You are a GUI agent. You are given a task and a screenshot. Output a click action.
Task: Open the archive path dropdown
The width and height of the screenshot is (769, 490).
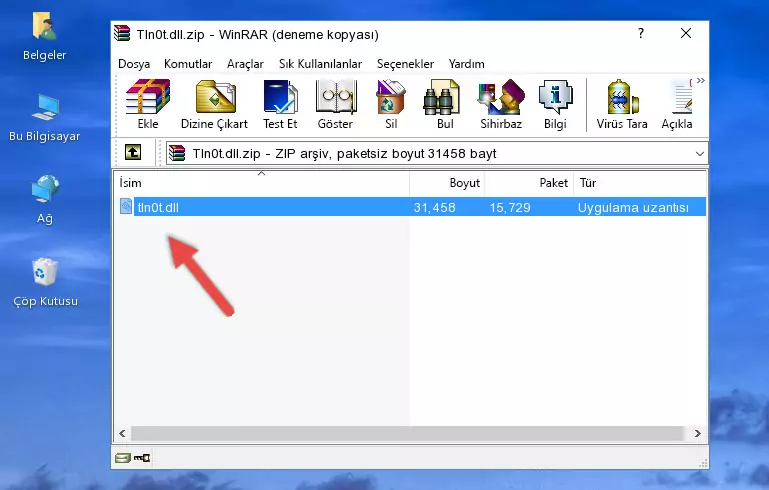click(699, 154)
